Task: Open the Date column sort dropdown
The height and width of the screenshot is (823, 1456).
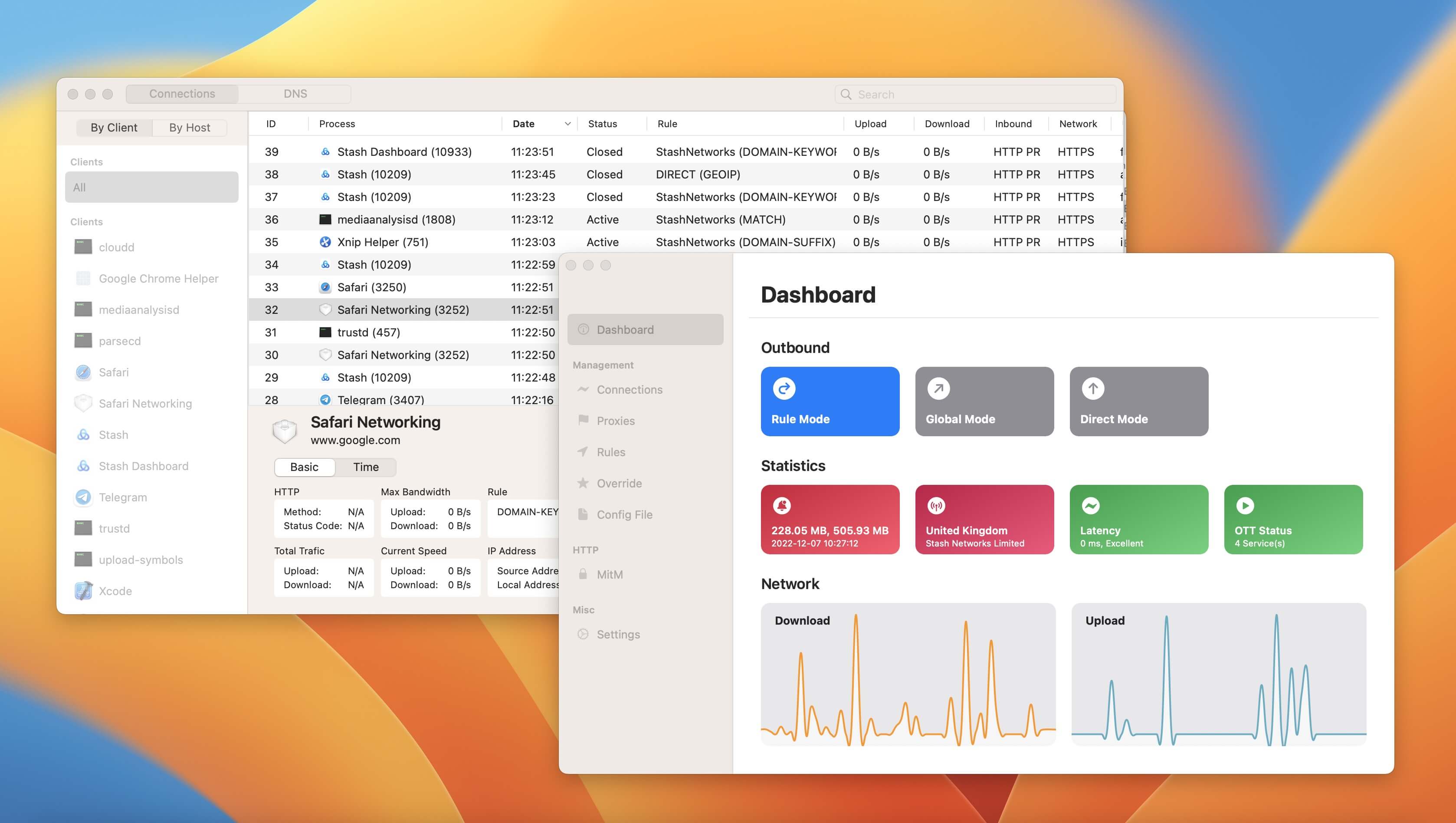Action: tap(567, 123)
